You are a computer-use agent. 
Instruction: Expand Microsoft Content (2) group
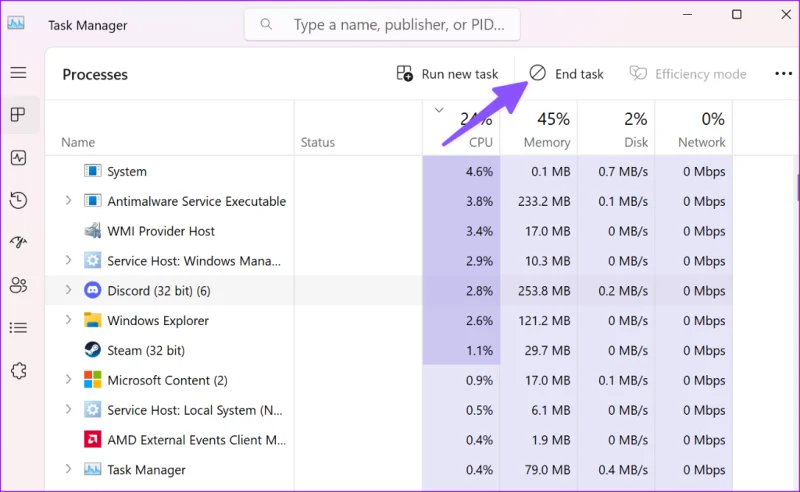point(68,380)
